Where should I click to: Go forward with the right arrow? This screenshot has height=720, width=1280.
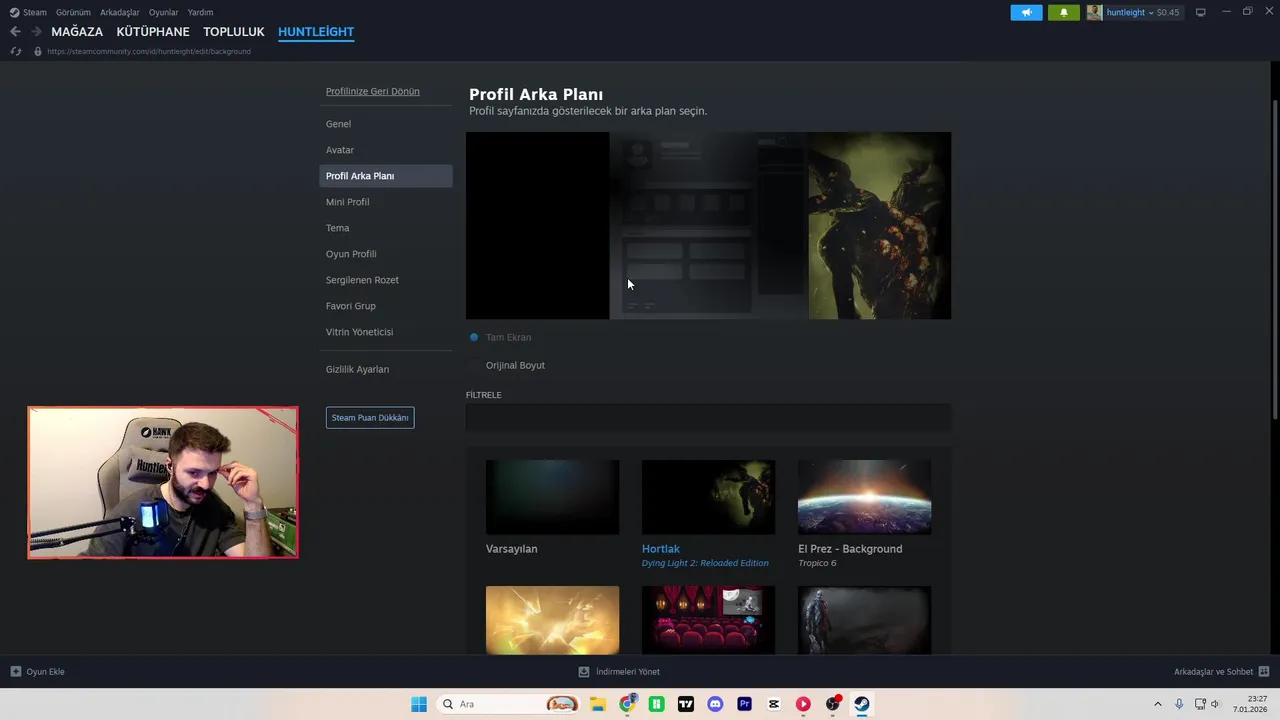click(x=36, y=32)
